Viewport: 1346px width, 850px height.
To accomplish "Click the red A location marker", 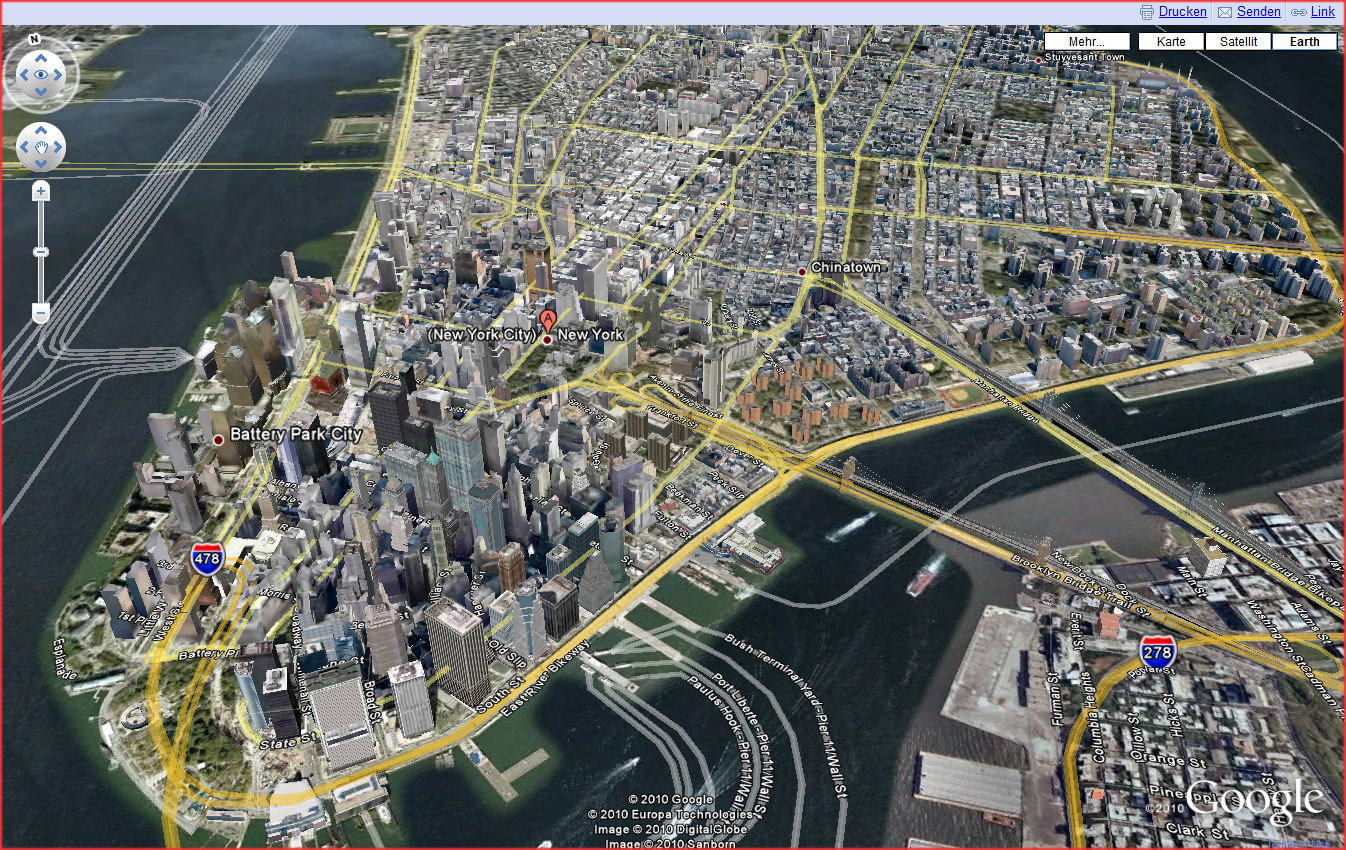I will point(547,320).
